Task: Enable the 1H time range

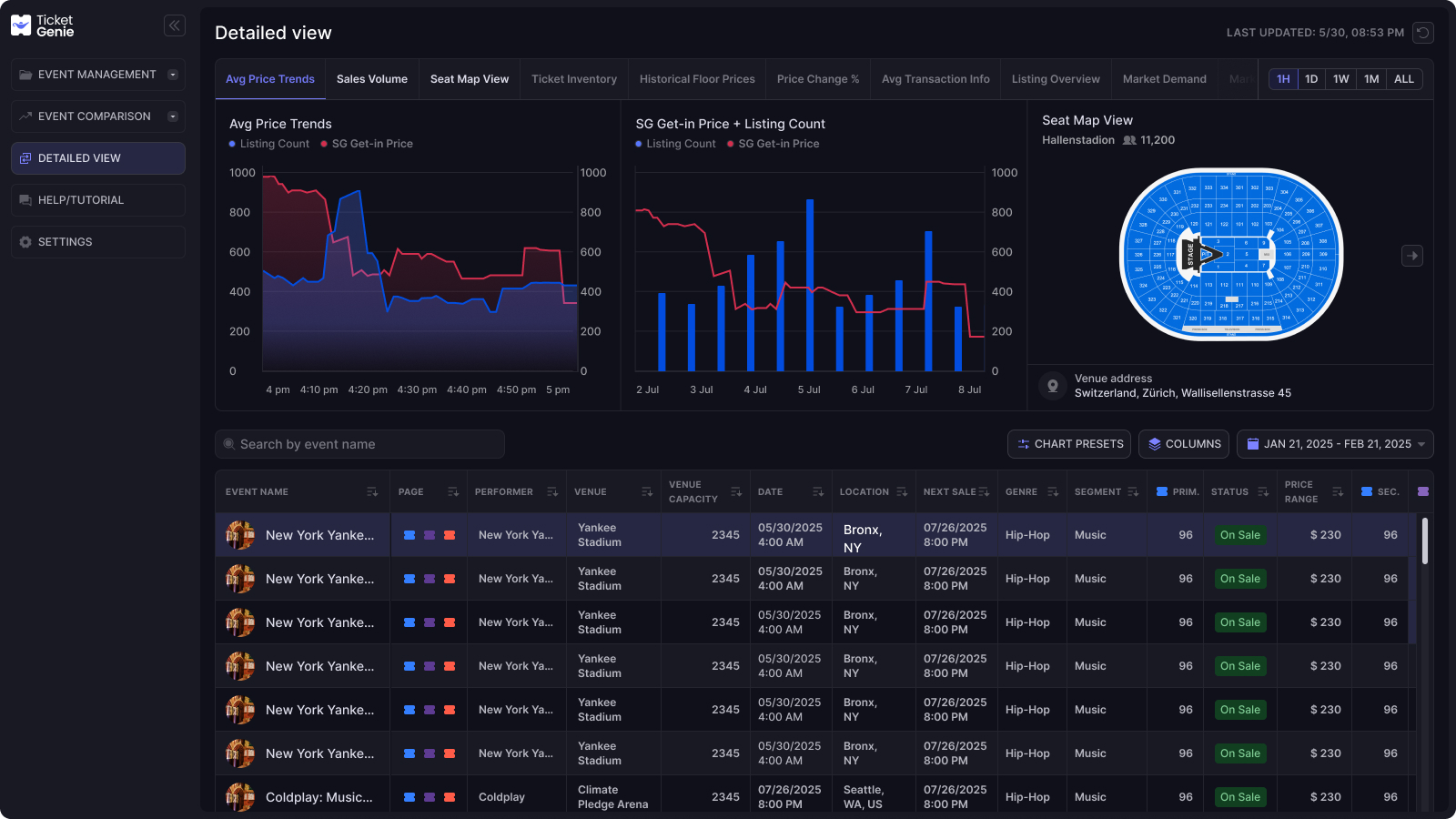Action: click(x=1282, y=79)
